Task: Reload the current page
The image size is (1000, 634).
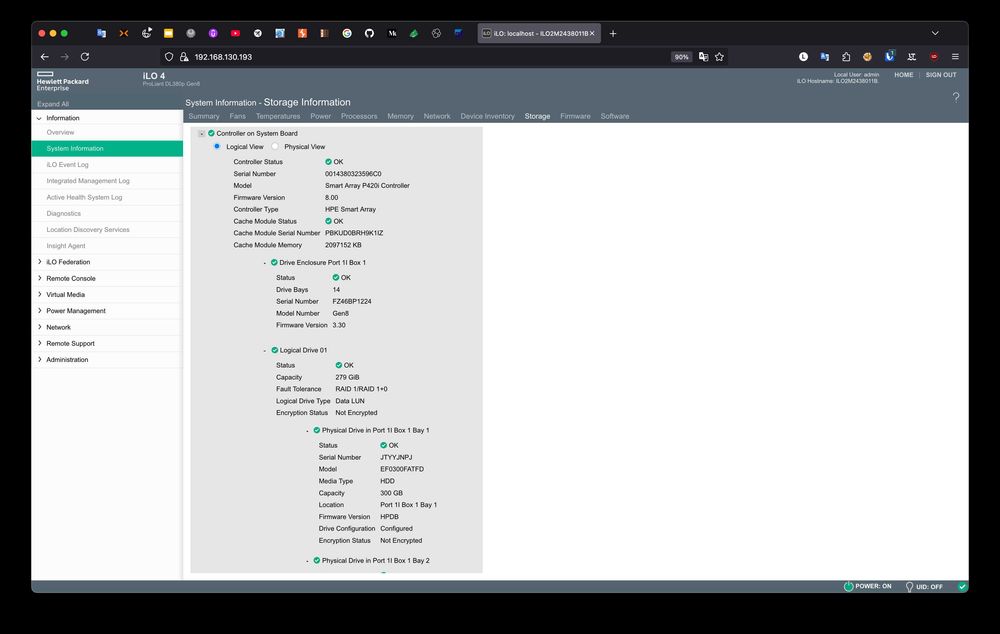Action: pyautogui.click(x=84, y=57)
